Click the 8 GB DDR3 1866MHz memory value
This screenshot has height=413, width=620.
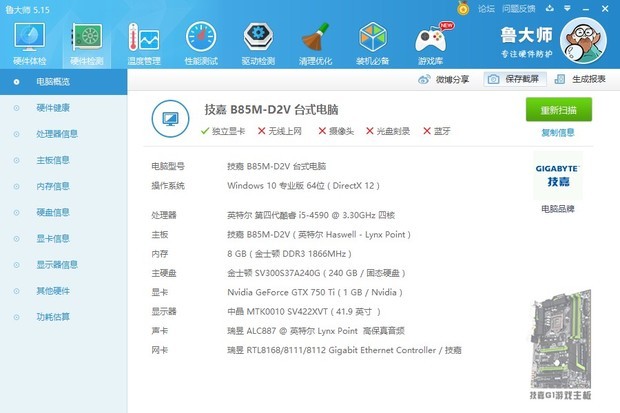(x=289, y=254)
